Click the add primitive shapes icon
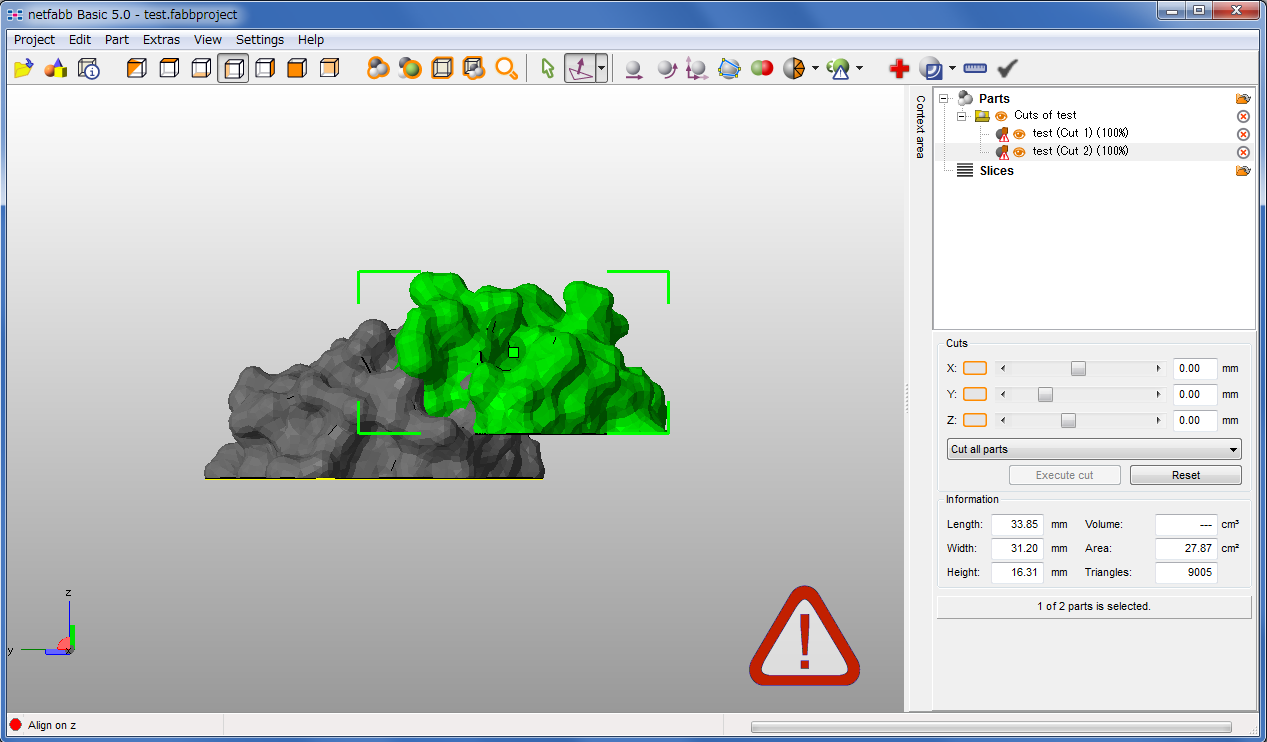The image size is (1267, 742). tap(56, 68)
